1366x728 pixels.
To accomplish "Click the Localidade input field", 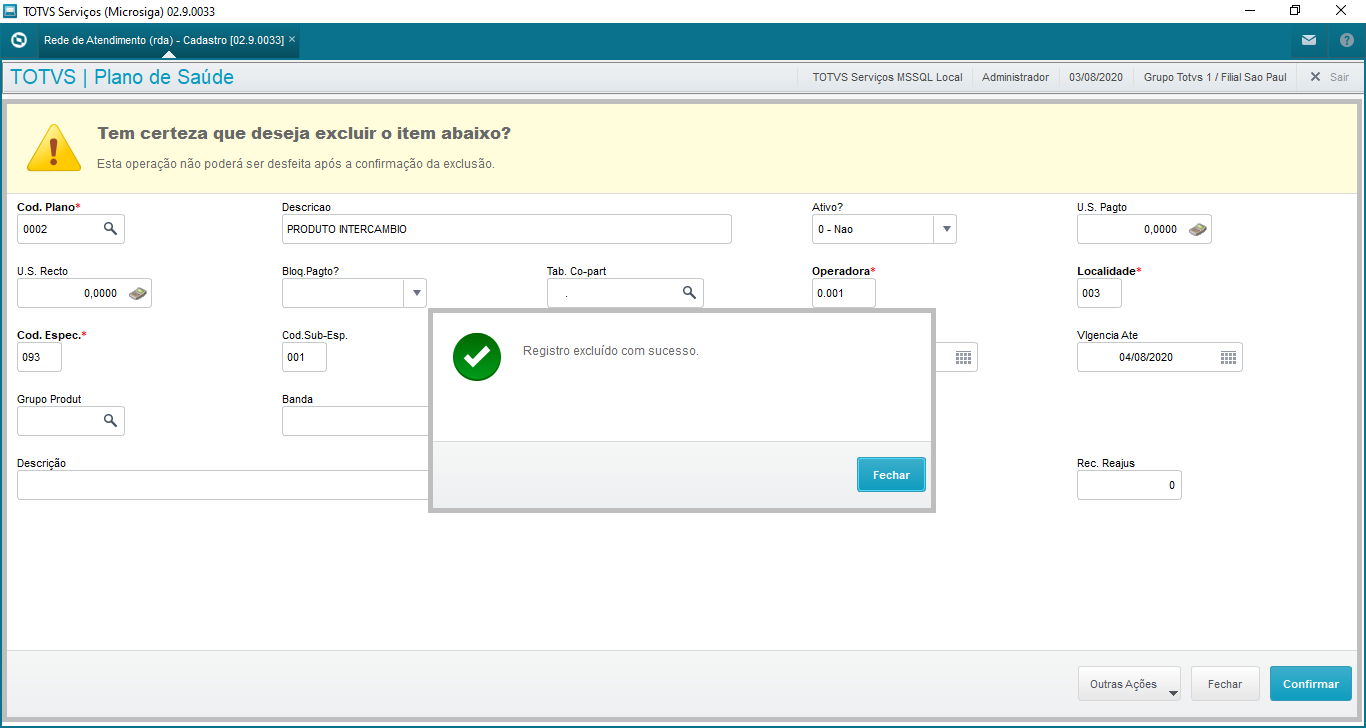I will [x=1099, y=293].
